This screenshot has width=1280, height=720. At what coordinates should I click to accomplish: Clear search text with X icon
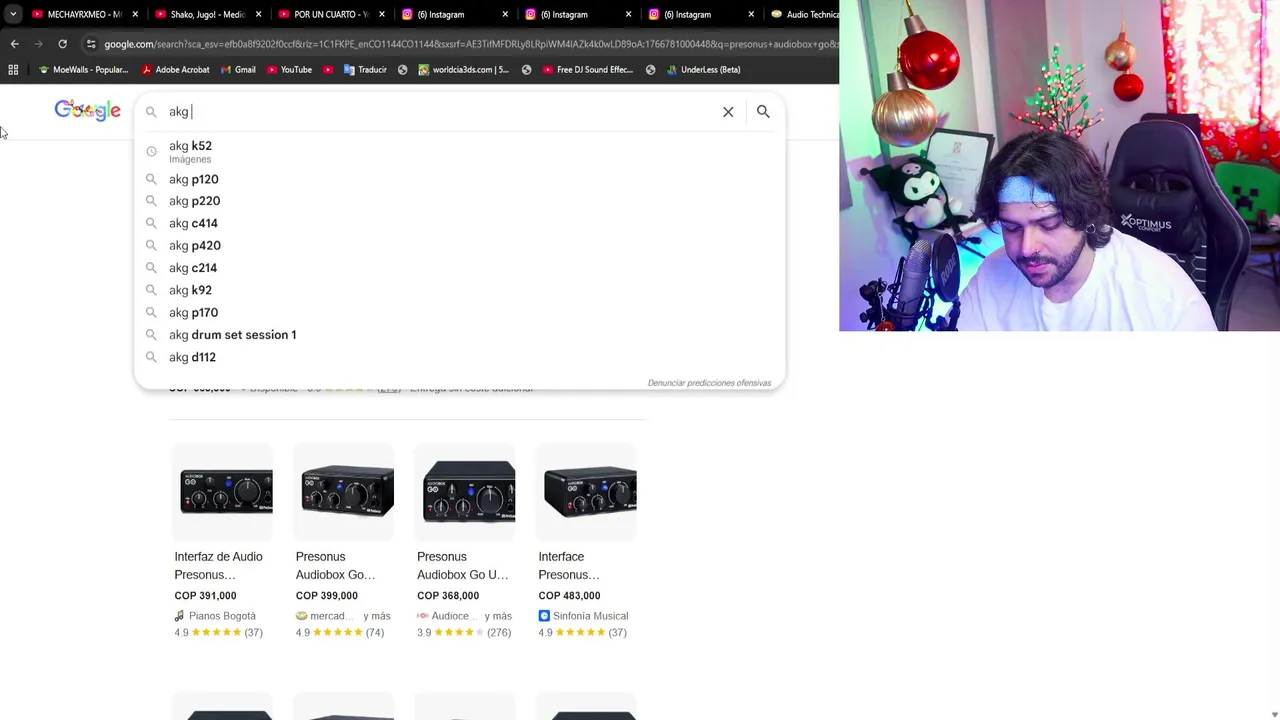pyautogui.click(x=728, y=112)
